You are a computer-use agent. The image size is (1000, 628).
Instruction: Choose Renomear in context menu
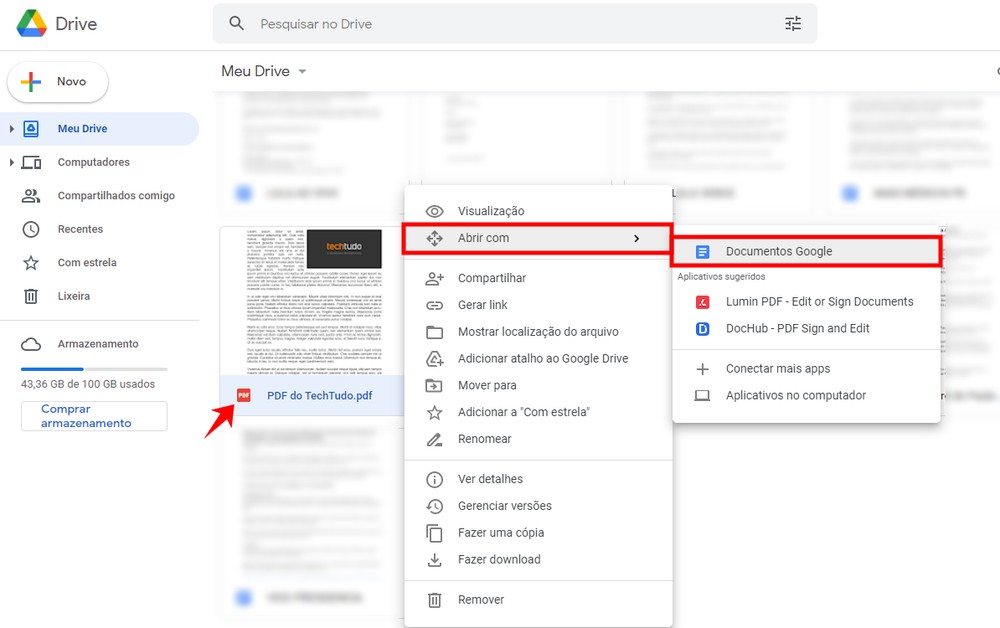[x=538, y=439]
